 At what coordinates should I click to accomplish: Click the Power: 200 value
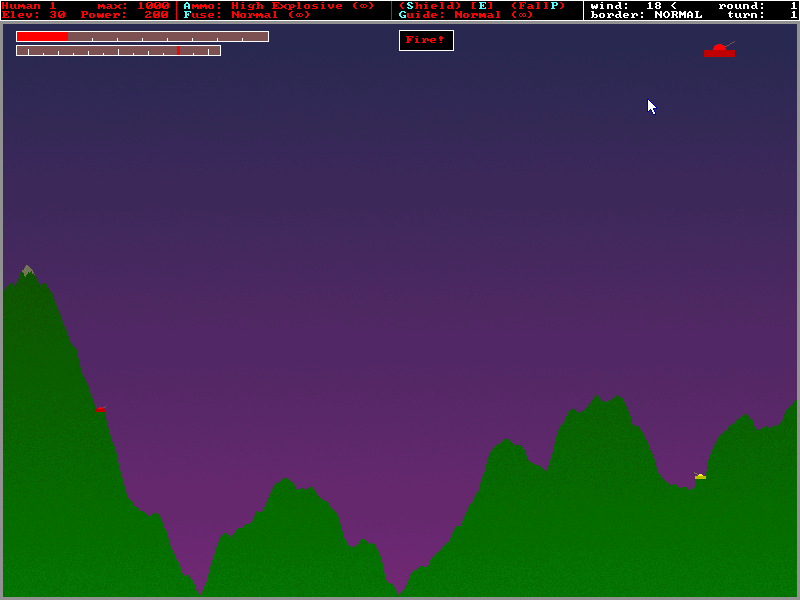click(124, 15)
